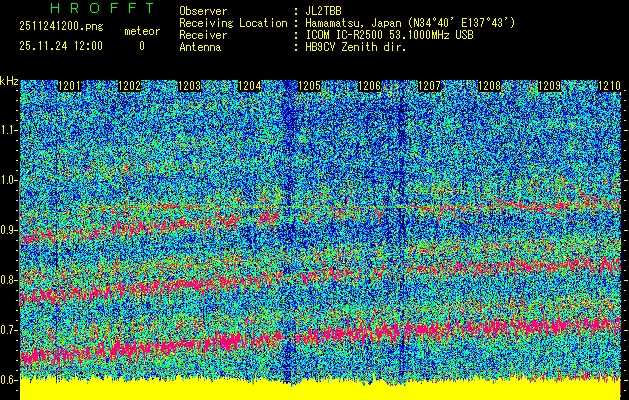Click the meteor count label
The width and height of the screenshot is (629, 400).
[141, 31]
